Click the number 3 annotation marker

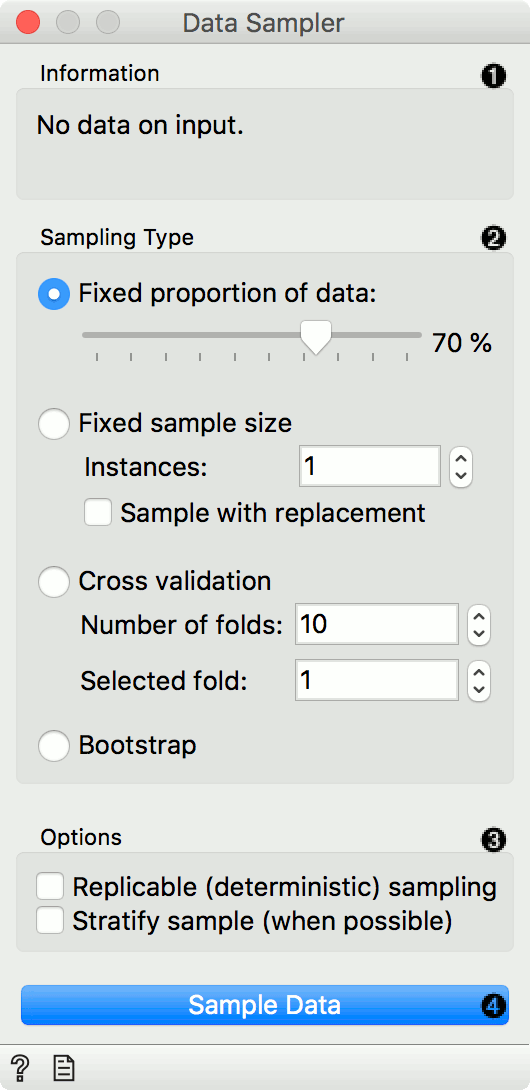[x=493, y=840]
